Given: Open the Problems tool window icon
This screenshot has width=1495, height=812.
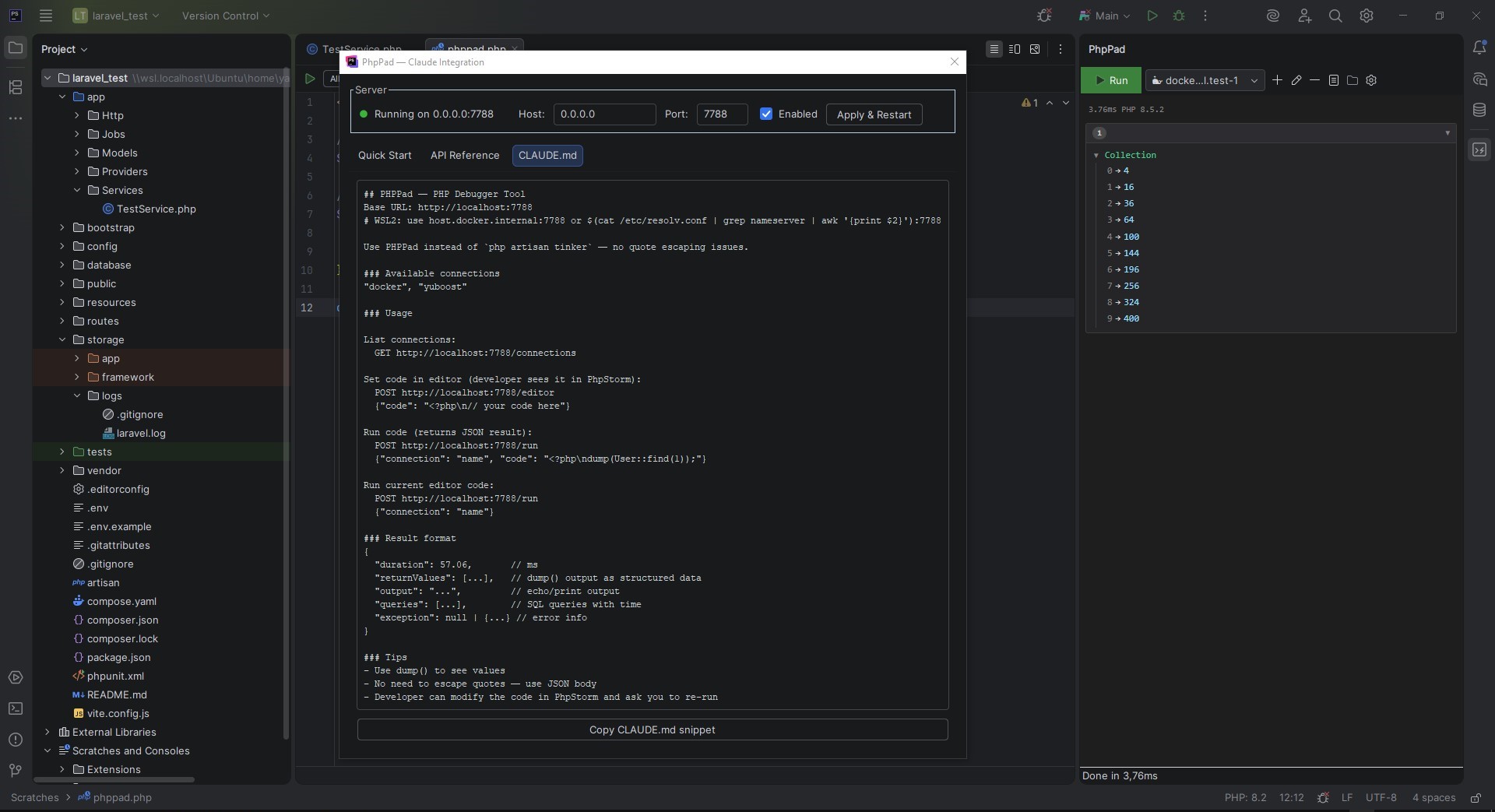Looking at the screenshot, I should (x=16, y=740).
